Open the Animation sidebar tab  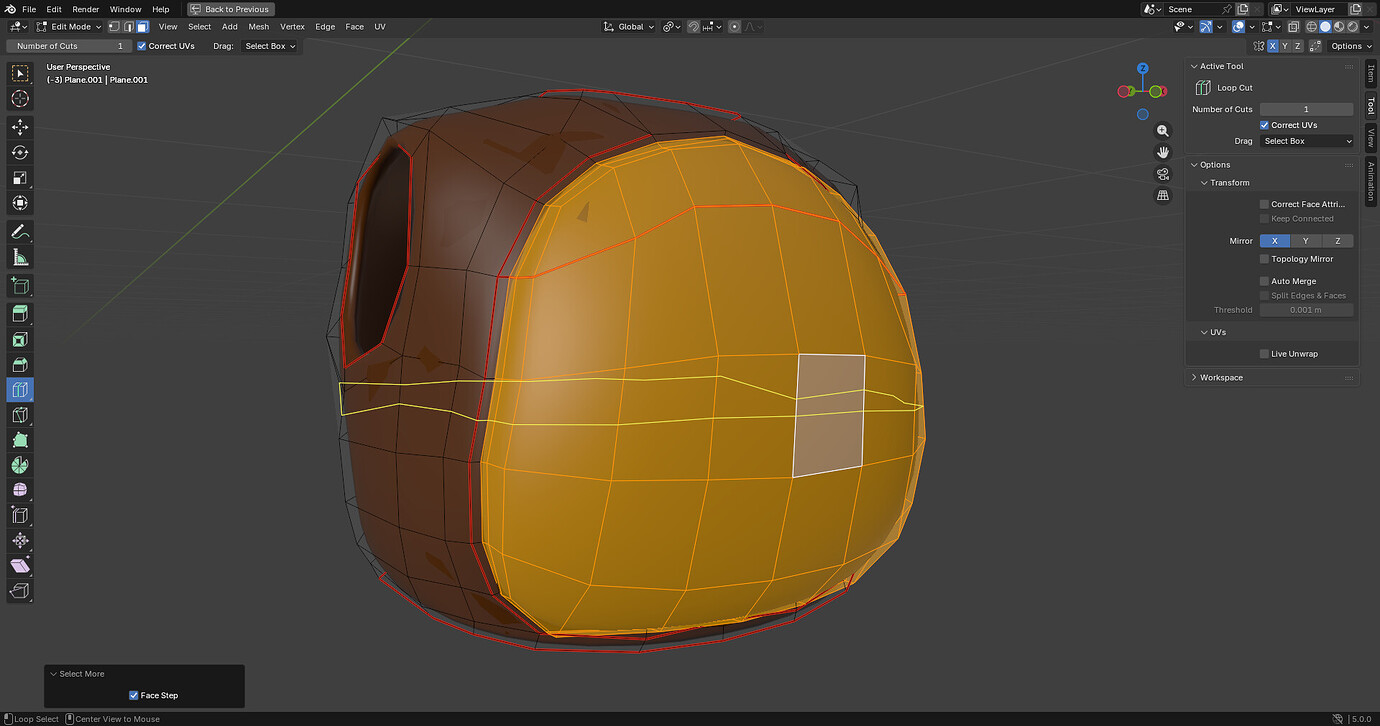[x=1371, y=181]
